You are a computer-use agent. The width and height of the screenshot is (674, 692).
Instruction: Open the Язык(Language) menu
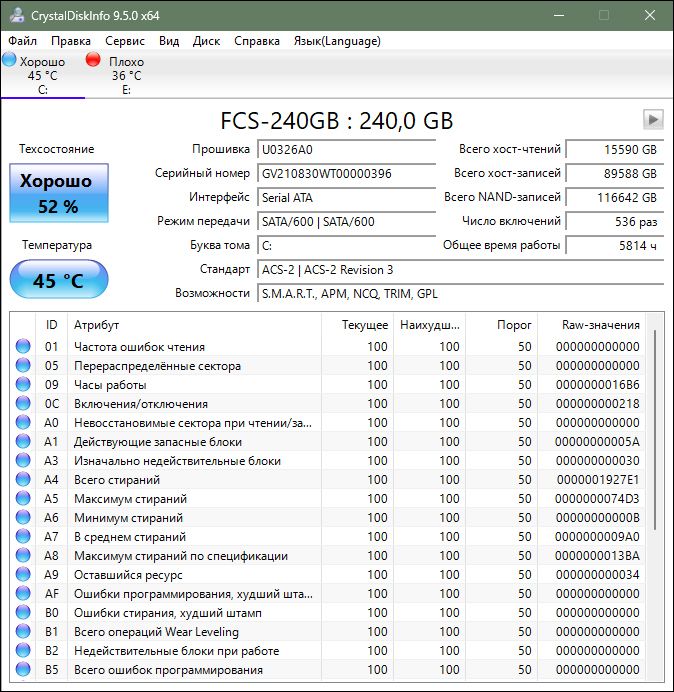337,41
